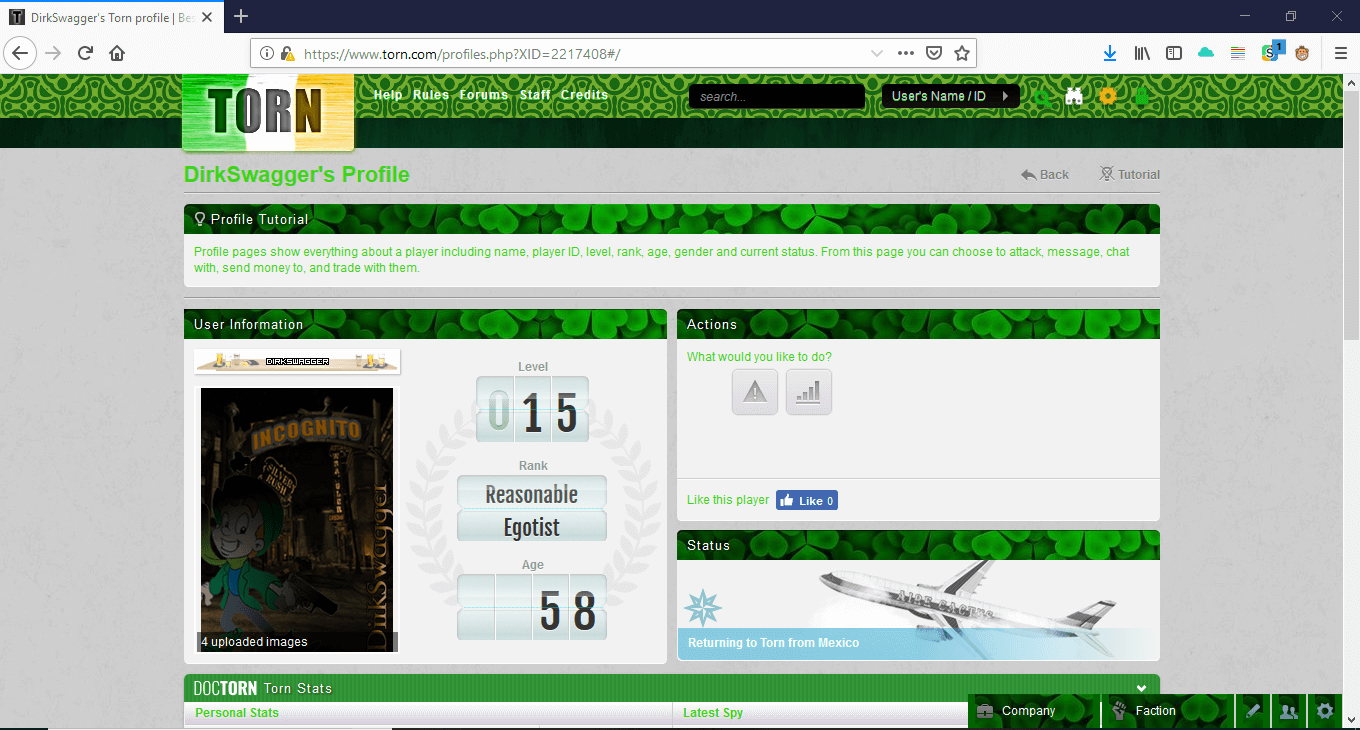Click the bar chart stats action button
Screen dimensions: 1360x730
(x=809, y=392)
